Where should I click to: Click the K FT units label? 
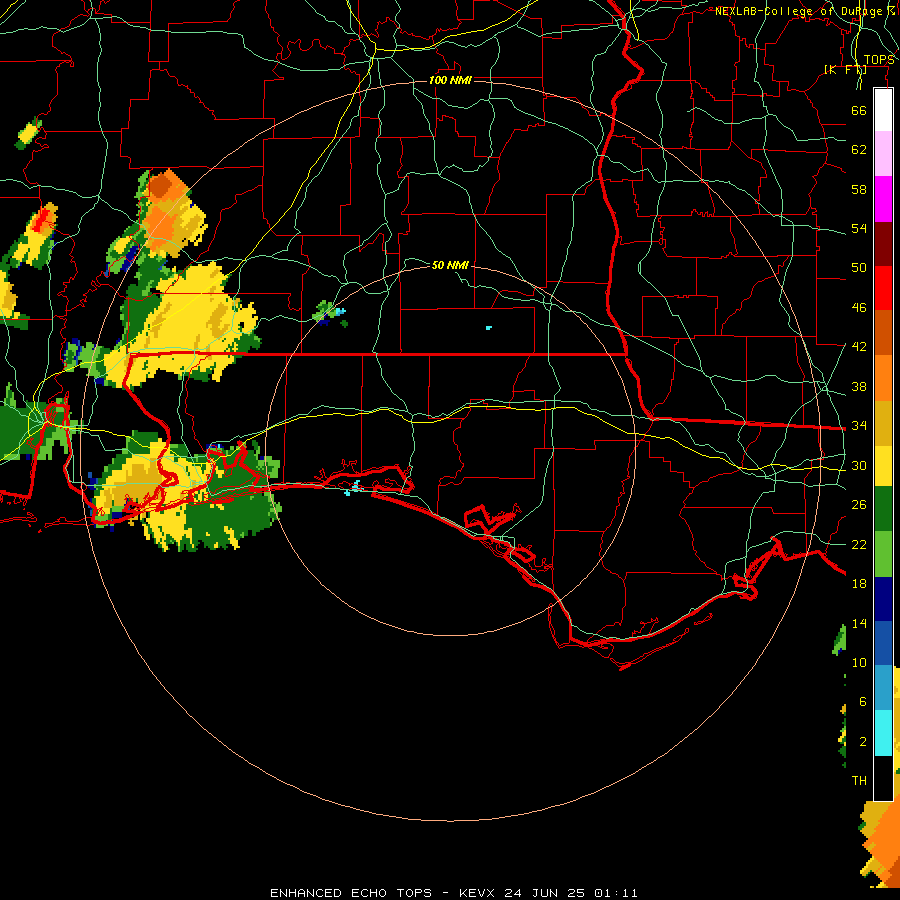[845, 69]
